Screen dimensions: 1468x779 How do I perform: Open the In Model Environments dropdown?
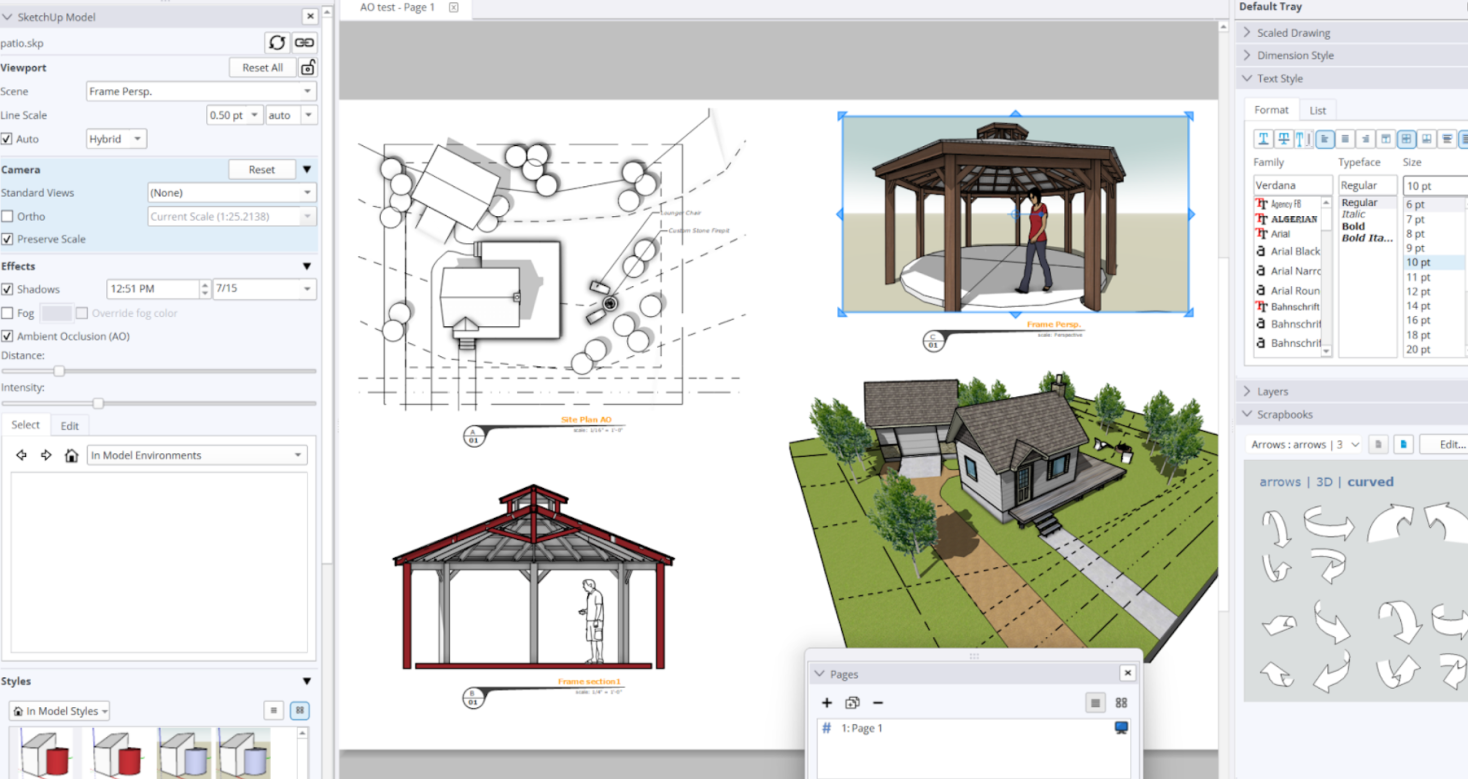point(197,455)
